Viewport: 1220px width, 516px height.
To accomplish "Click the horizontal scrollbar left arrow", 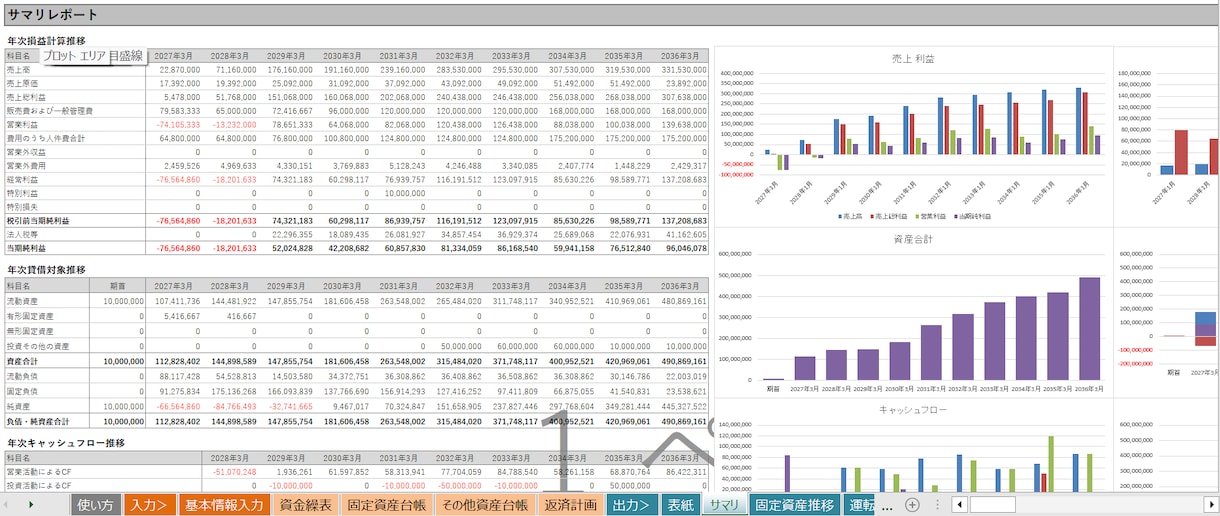I will pos(959,505).
